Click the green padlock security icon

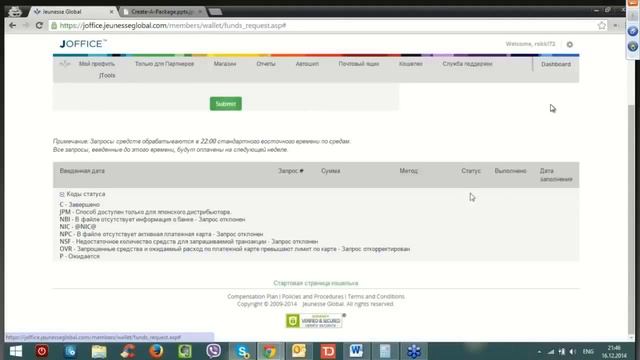point(54,25)
